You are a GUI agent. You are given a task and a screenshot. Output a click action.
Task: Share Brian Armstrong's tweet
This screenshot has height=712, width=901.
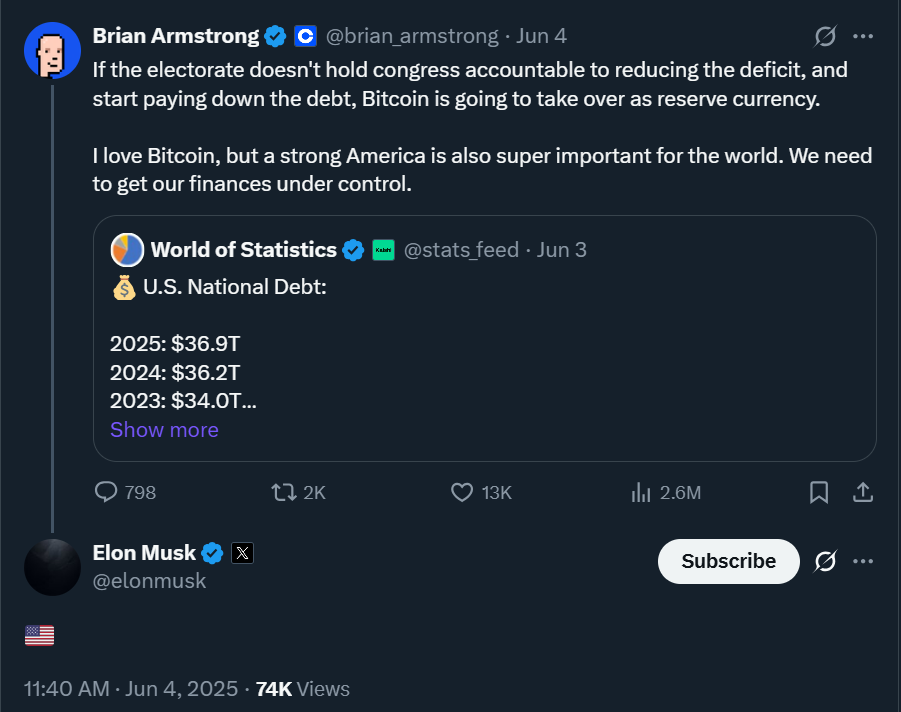(x=863, y=492)
